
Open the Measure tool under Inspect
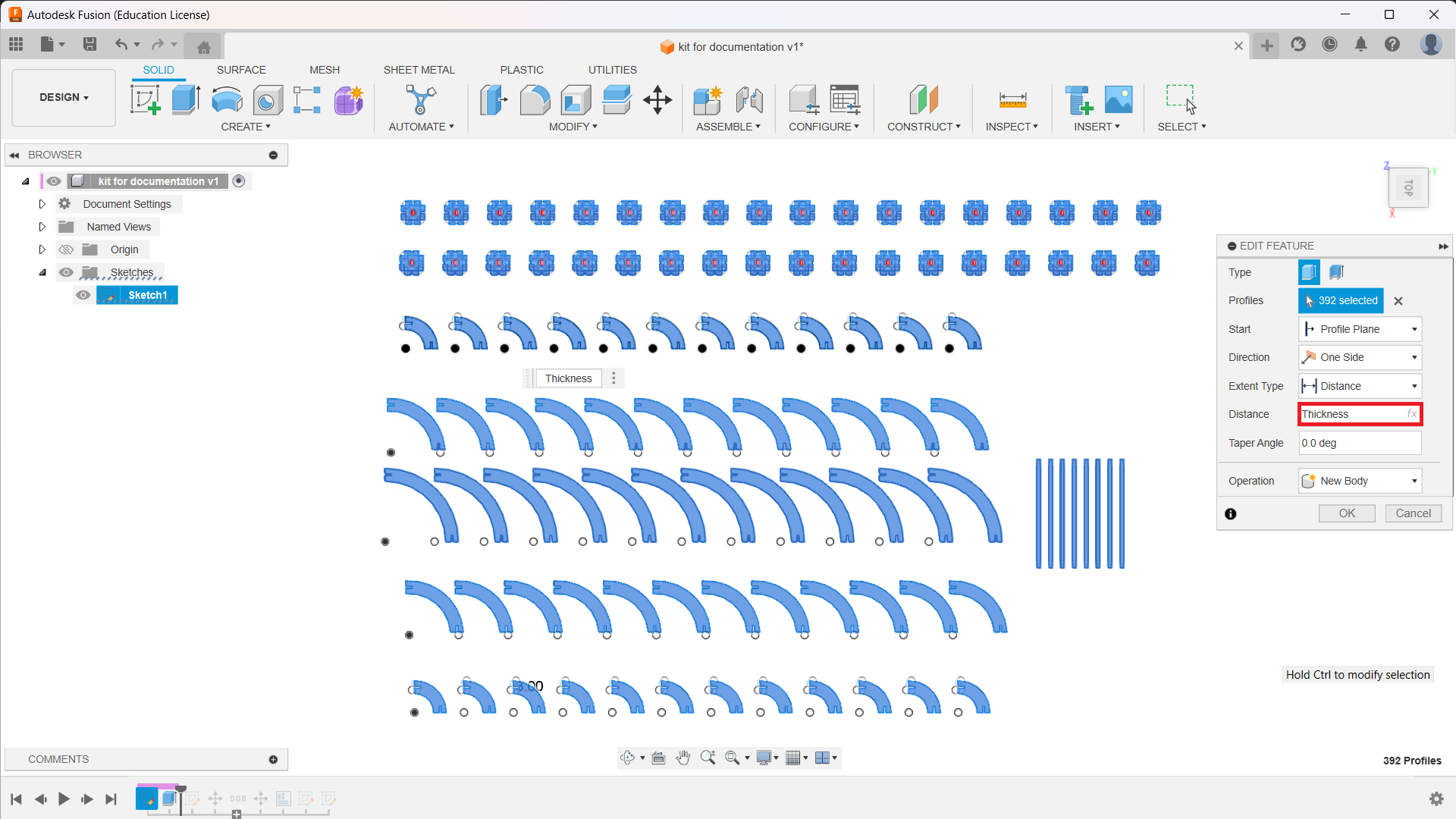tap(1012, 99)
